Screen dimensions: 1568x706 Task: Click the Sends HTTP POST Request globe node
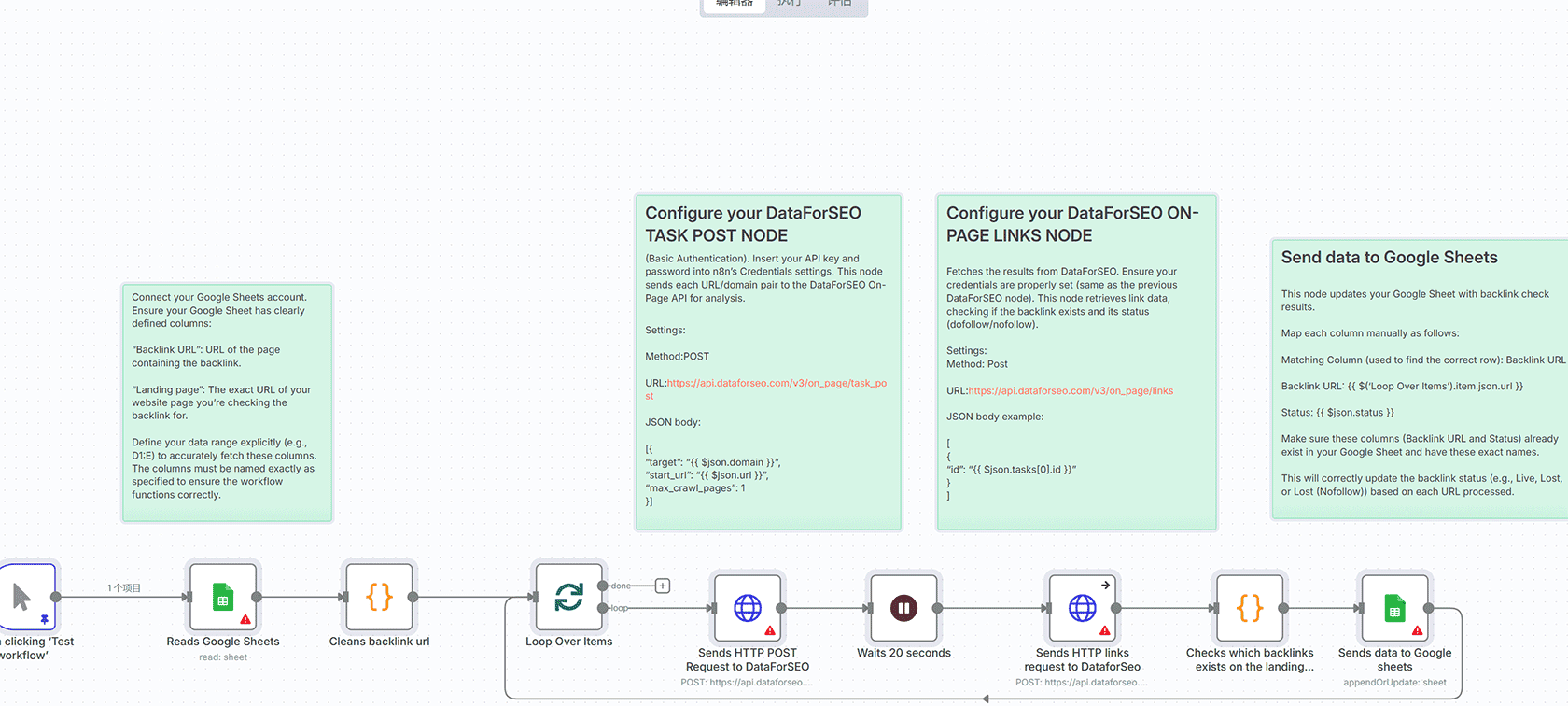point(748,608)
